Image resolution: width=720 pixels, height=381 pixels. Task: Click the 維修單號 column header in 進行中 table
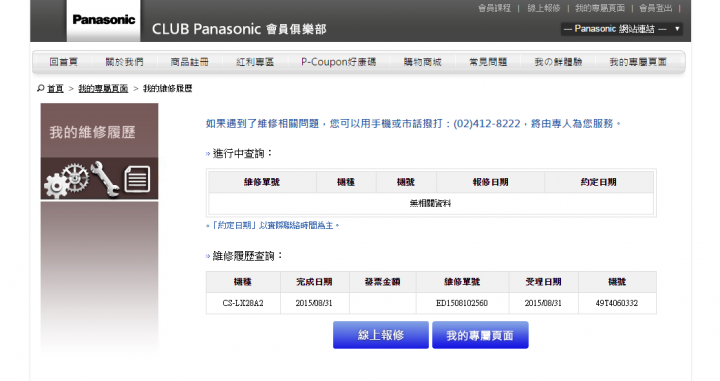click(x=262, y=182)
